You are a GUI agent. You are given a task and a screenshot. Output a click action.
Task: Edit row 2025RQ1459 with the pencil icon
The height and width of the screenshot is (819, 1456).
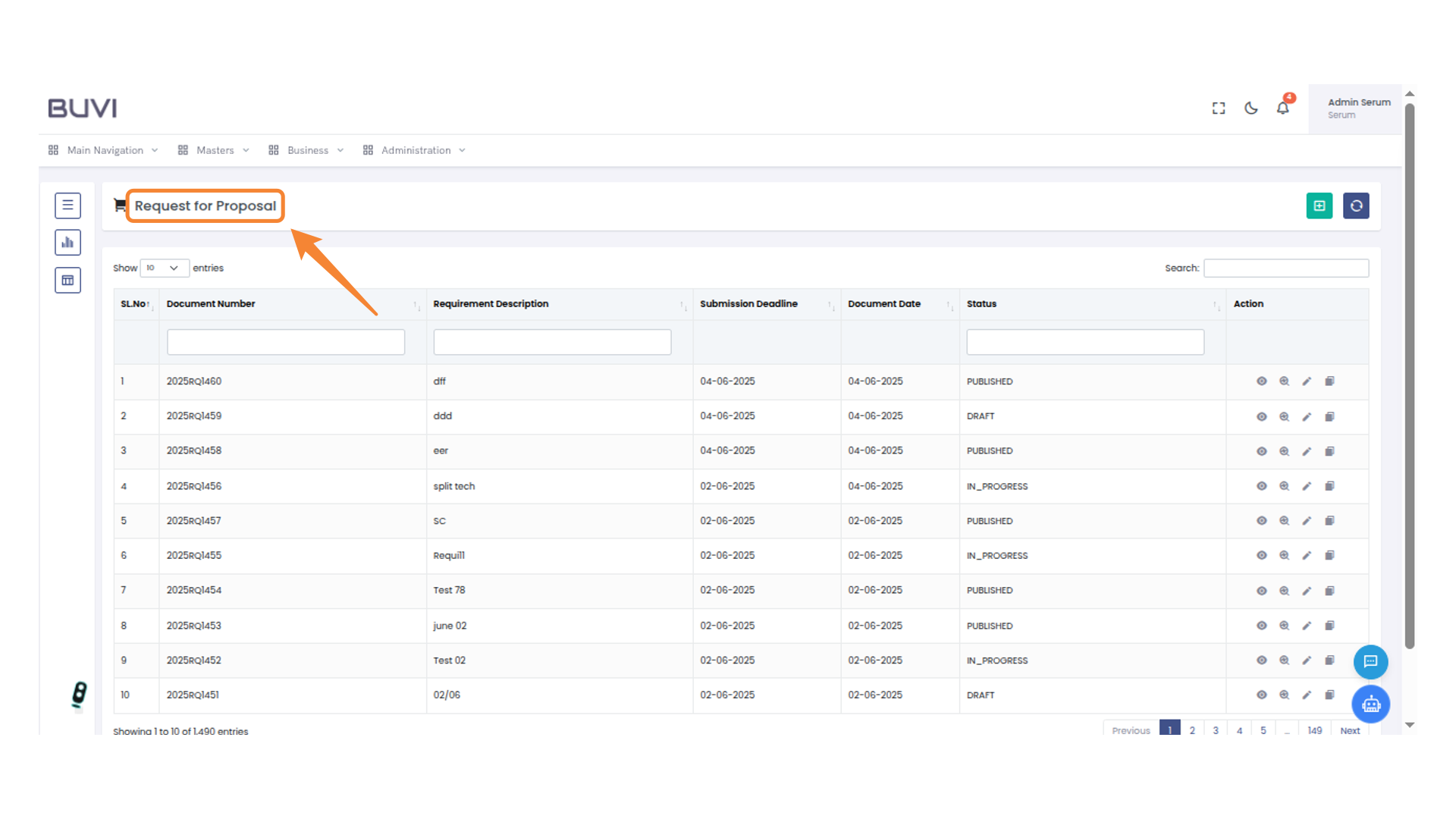point(1307,416)
